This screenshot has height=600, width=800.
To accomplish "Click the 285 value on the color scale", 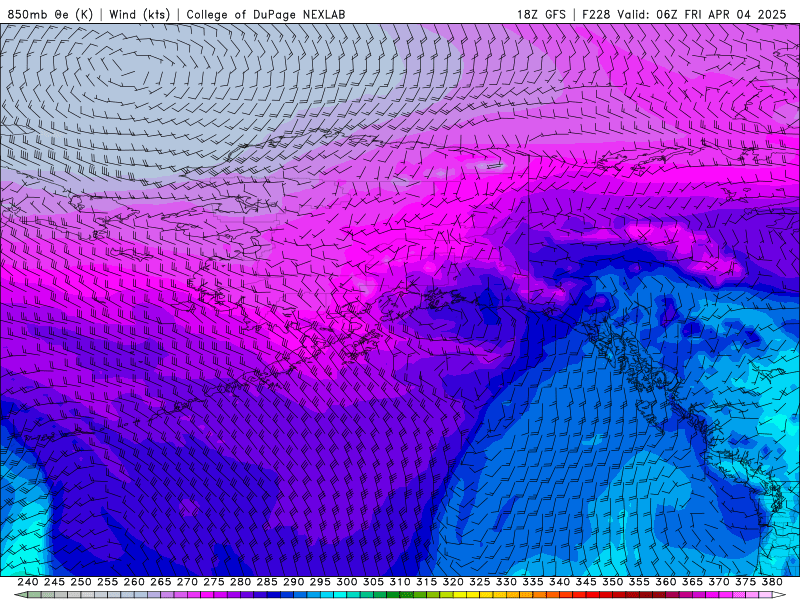I will pyautogui.click(x=267, y=582).
